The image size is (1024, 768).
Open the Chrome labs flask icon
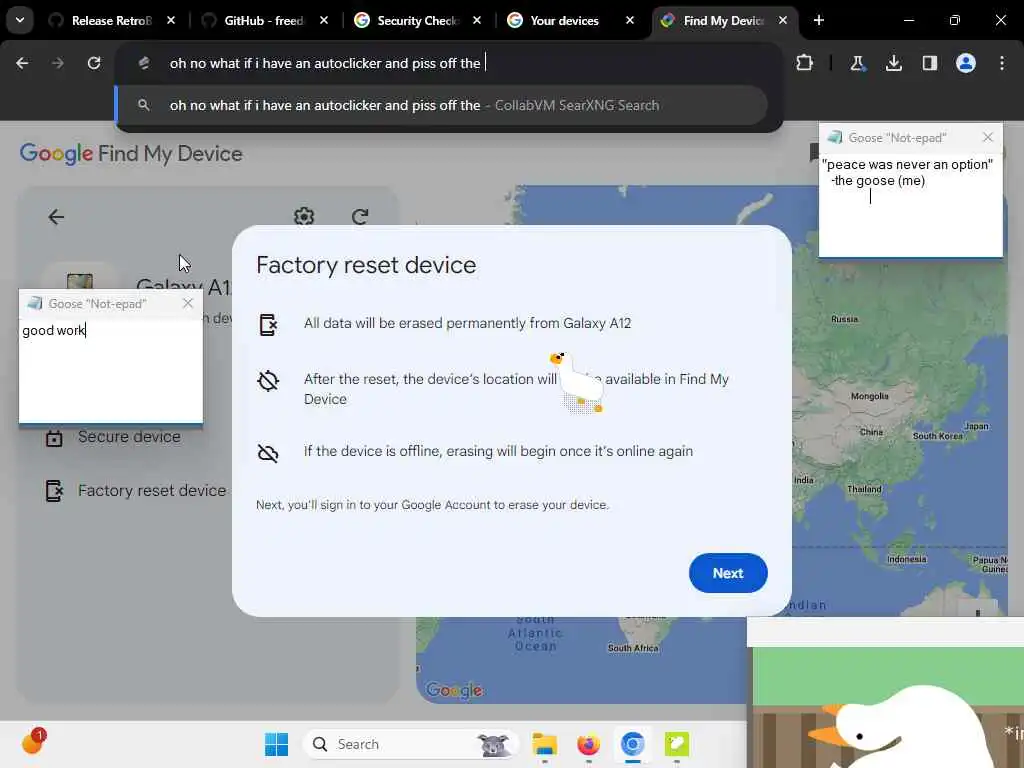pyautogui.click(x=857, y=63)
